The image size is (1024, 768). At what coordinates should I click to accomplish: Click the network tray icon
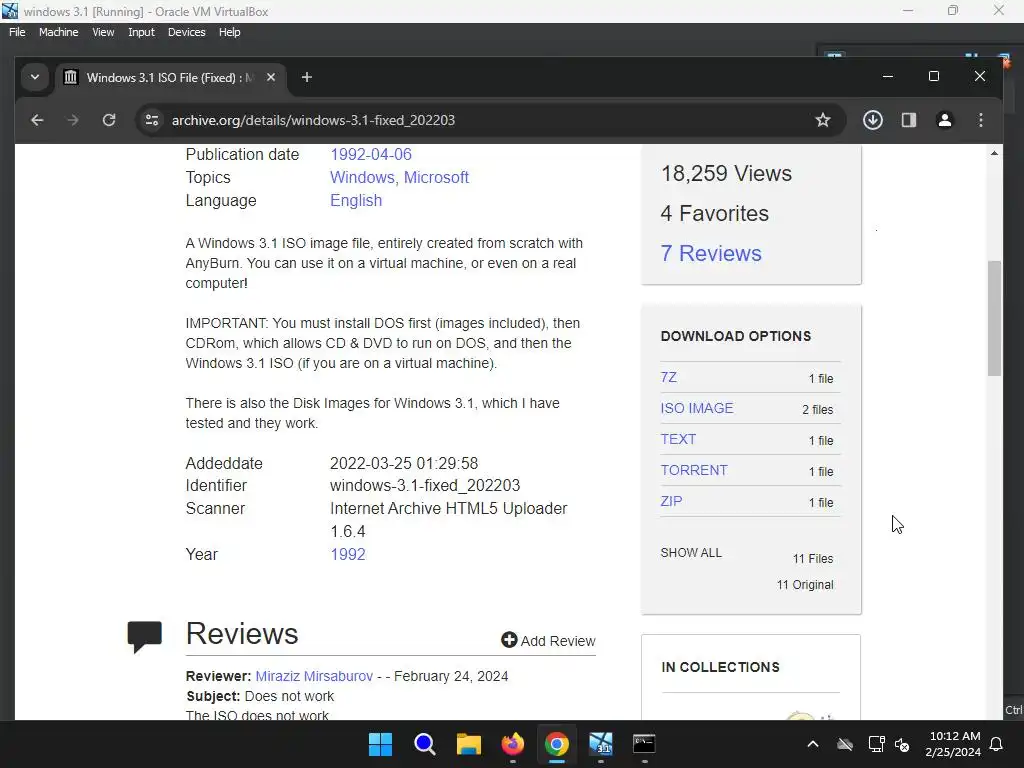tap(876, 744)
